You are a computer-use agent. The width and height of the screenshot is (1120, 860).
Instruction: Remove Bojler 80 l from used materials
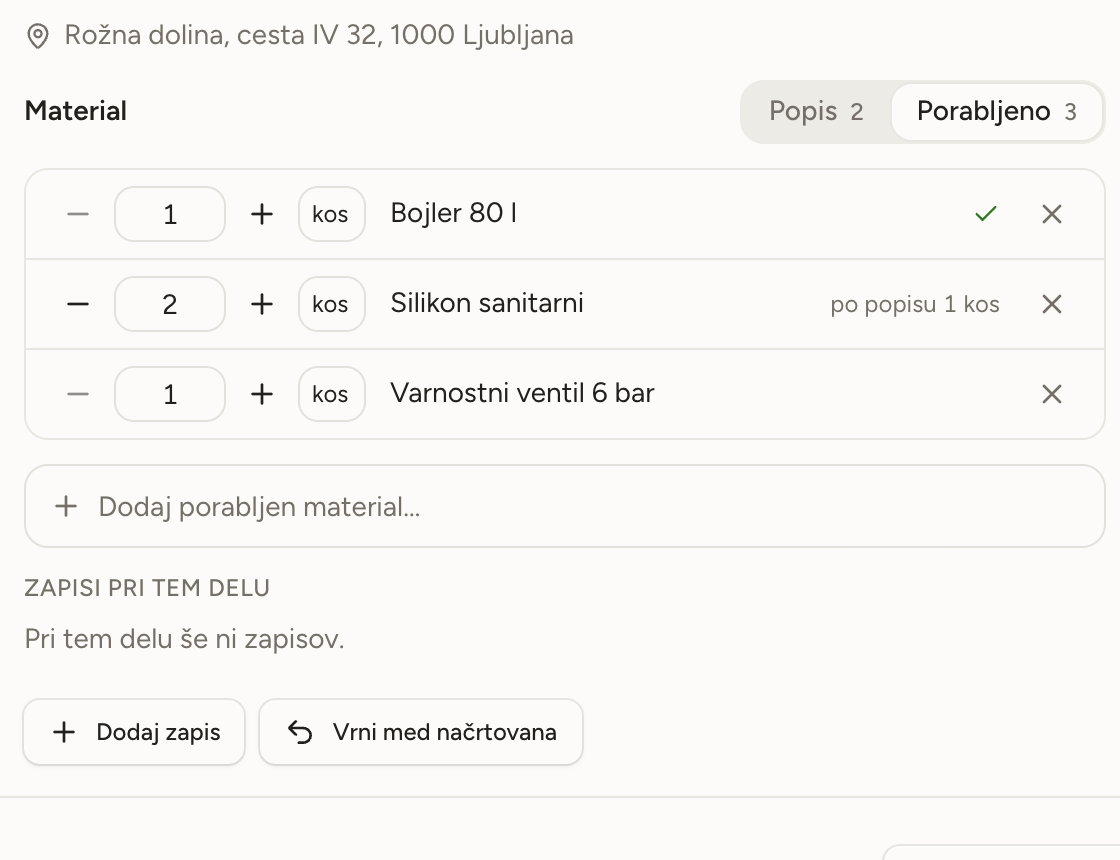1051,214
